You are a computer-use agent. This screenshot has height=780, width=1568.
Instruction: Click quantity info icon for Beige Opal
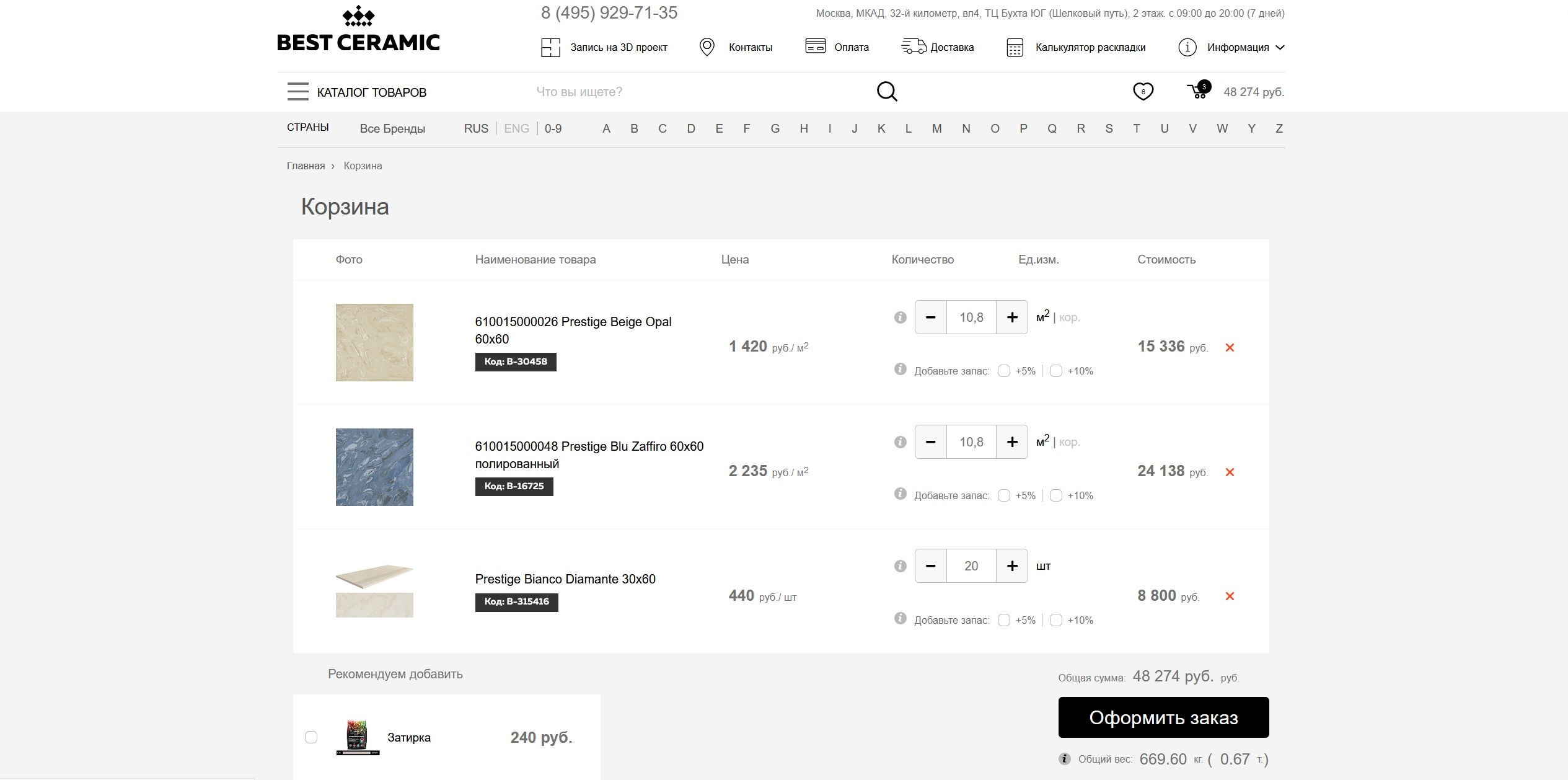(901, 317)
